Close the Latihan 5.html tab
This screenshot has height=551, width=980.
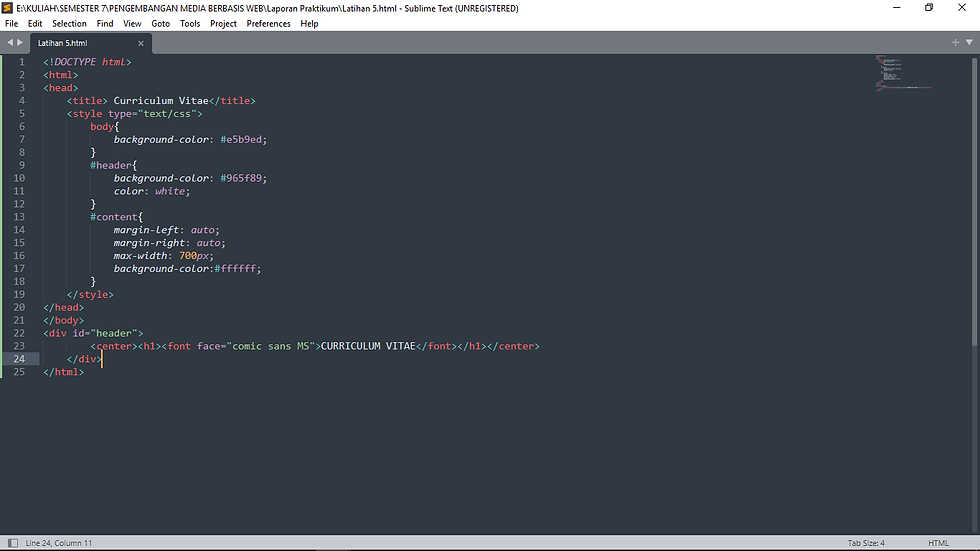141,43
